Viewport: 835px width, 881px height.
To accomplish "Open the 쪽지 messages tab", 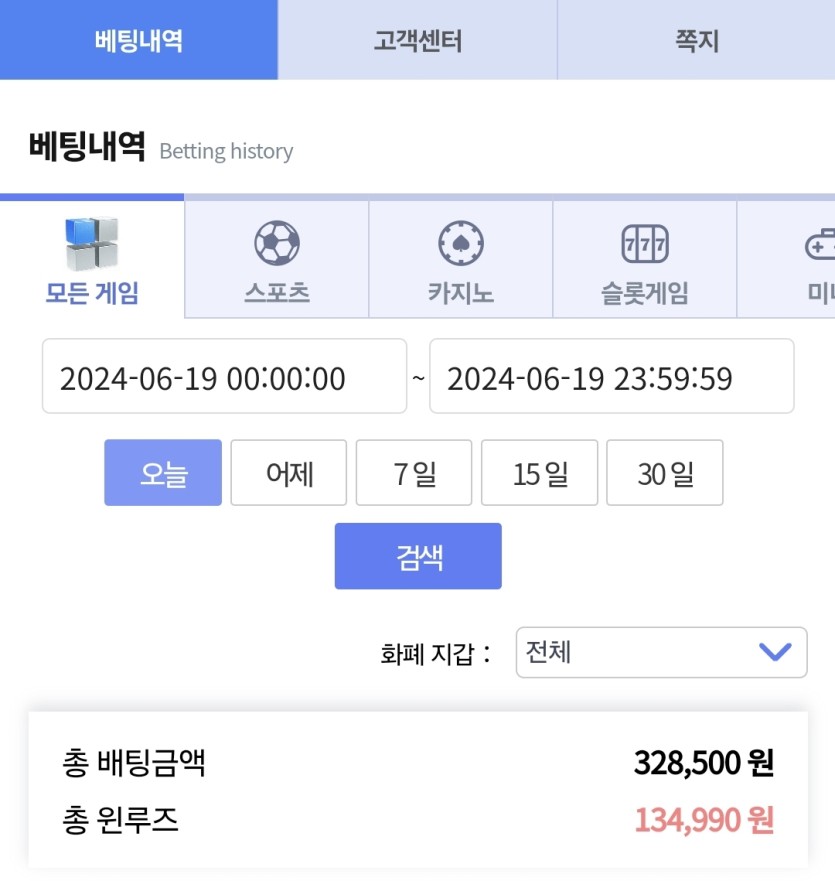I will pos(696,40).
